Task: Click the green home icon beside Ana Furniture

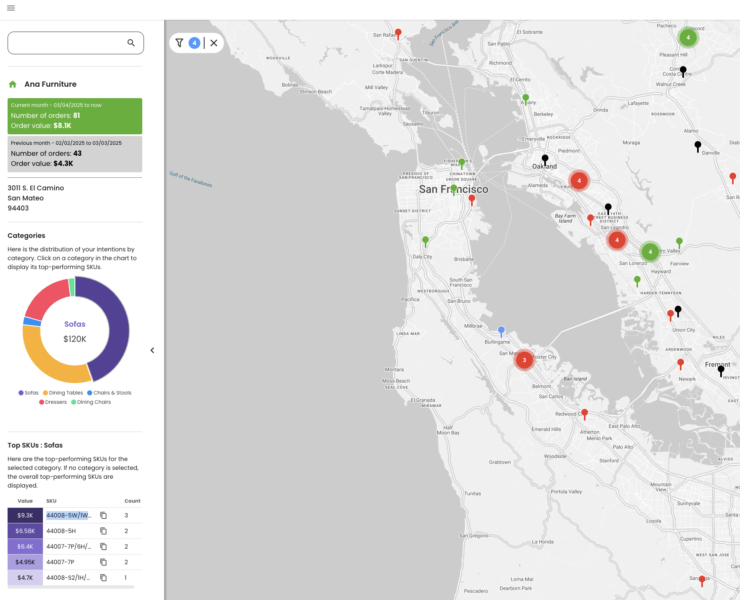Action: click(13, 85)
